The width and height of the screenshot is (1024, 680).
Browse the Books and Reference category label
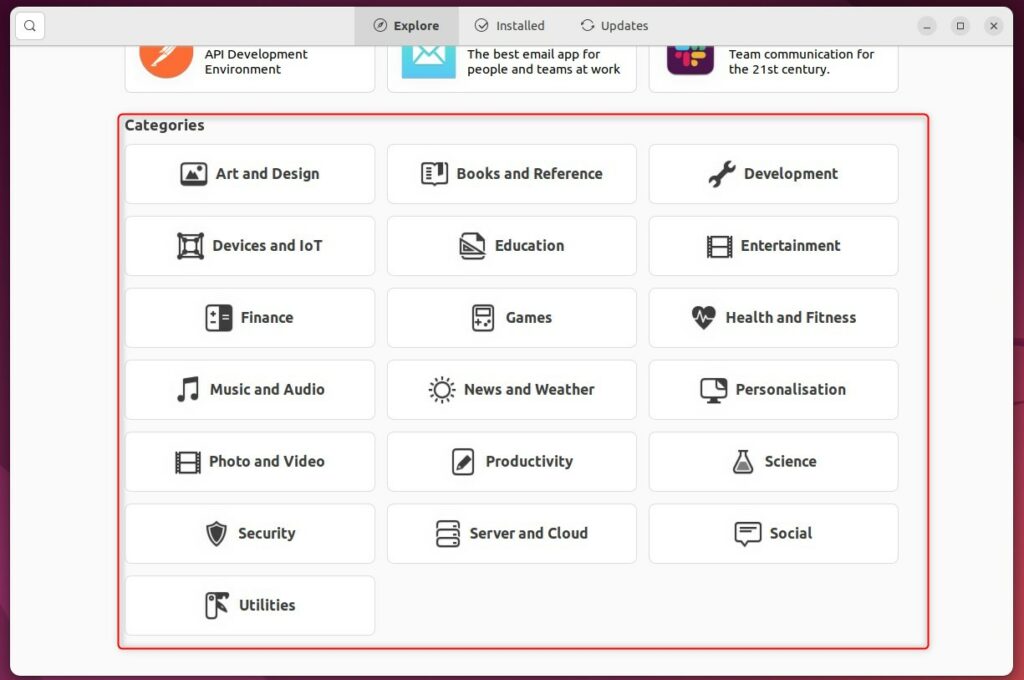pos(530,174)
